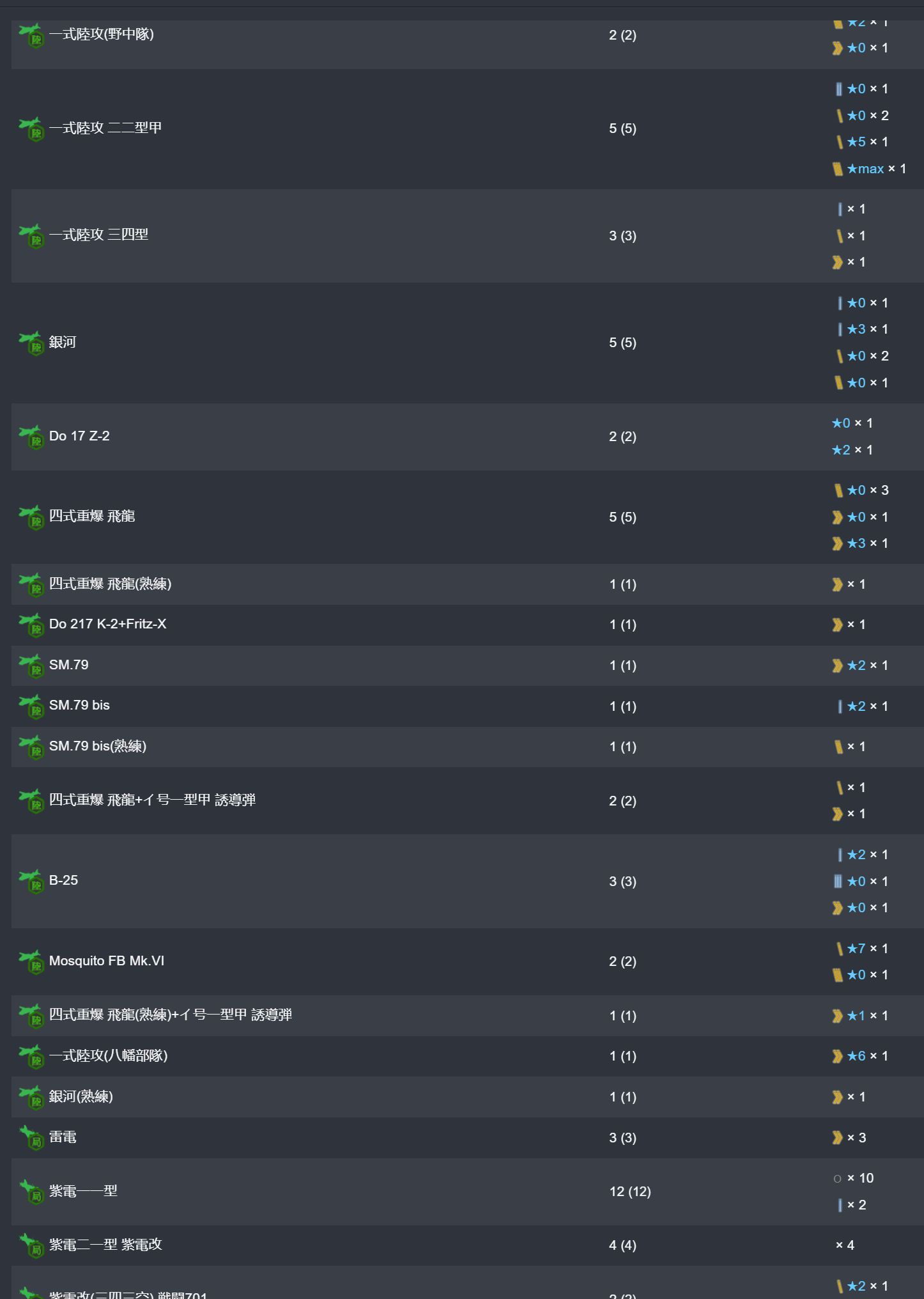The image size is (924, 1299).
Task: Select the SM.79 bis(熟練) row name
Action: (98, 747)
